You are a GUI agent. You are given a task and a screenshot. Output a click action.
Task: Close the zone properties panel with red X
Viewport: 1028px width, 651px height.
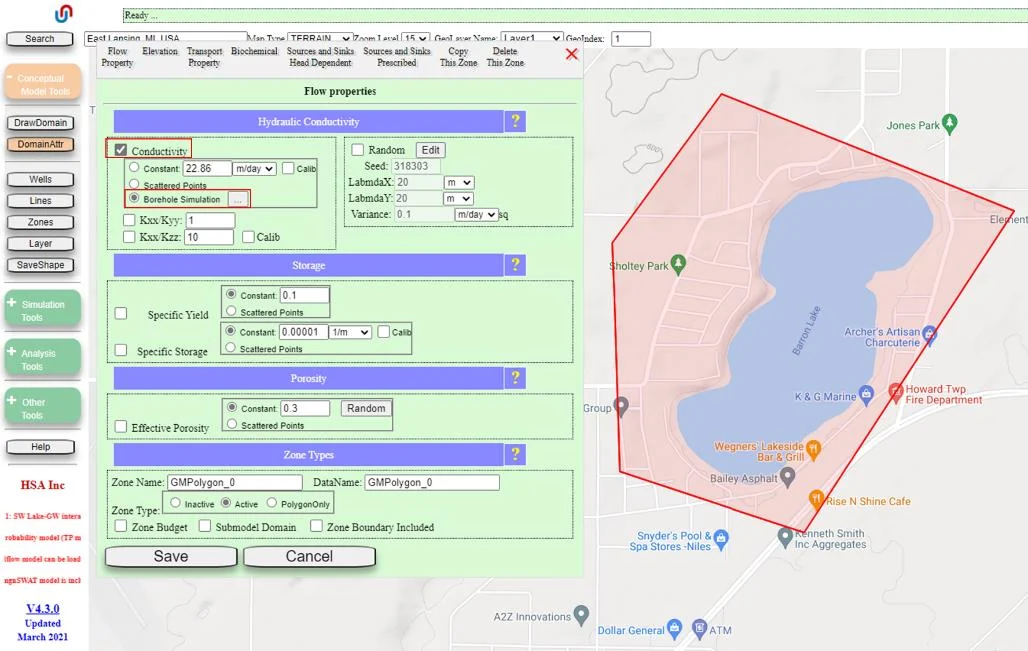pyautogui.click(x=572, y=54)
